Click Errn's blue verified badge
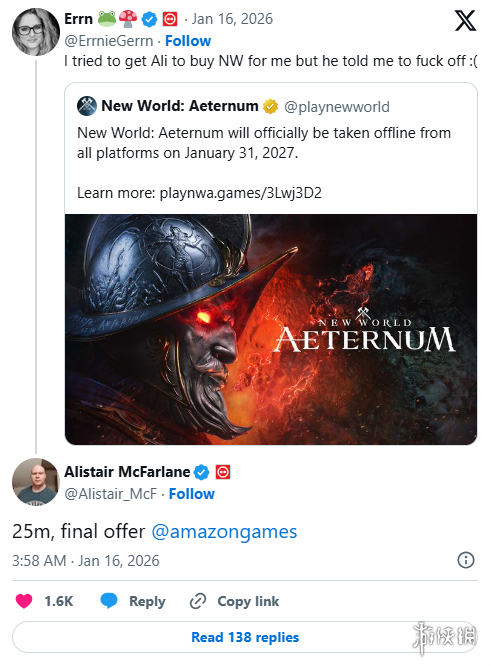 tap(149, 19)
